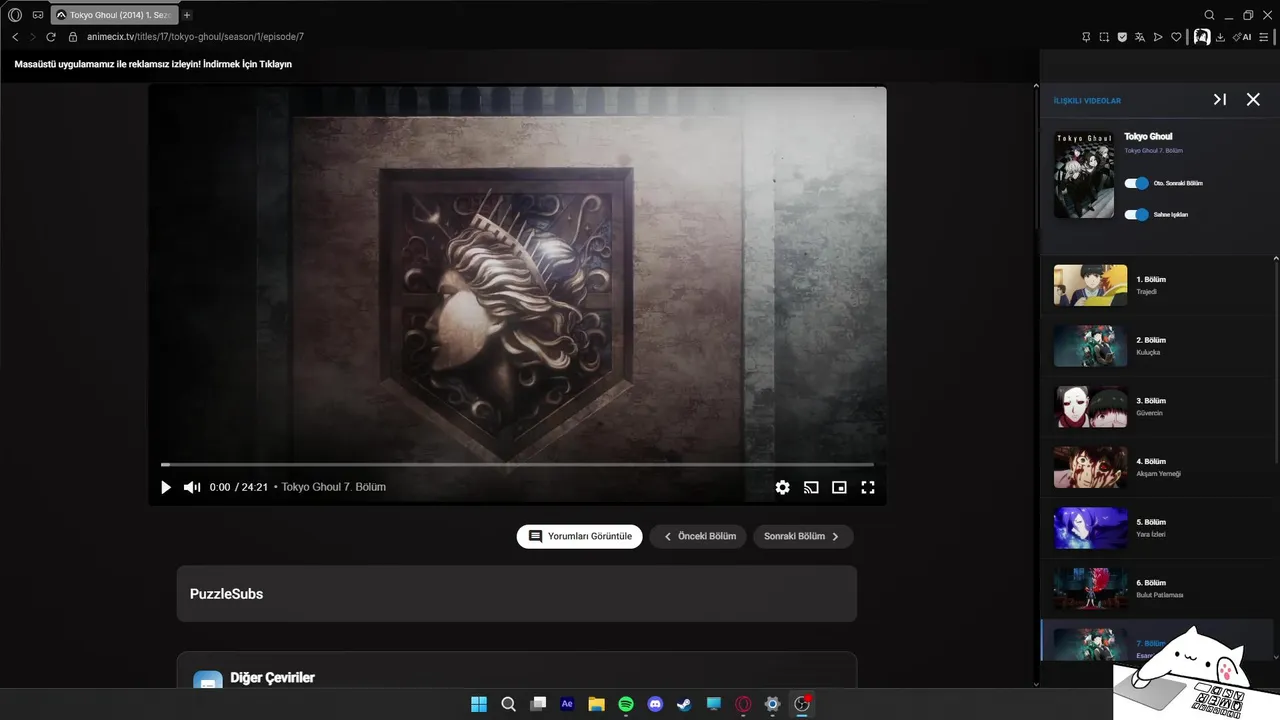1280x720 pixels.
Task: Click the Diğer Çeviriler heading
Action: 272,678
